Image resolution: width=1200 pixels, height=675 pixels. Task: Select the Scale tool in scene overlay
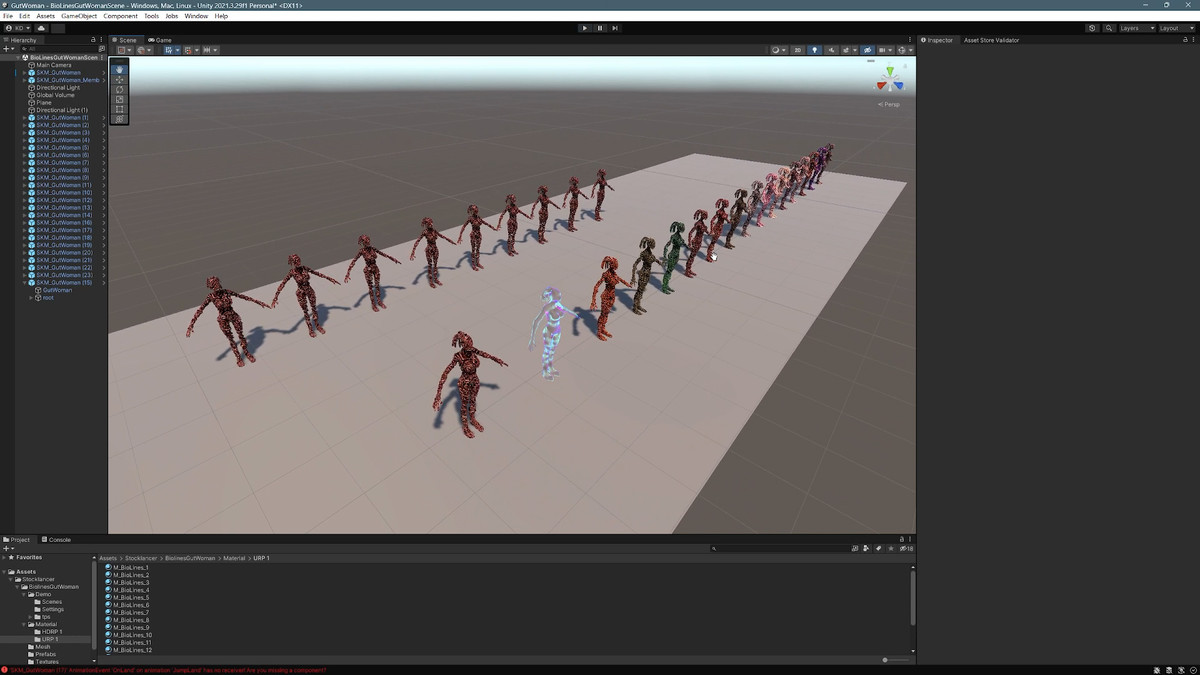120,99
